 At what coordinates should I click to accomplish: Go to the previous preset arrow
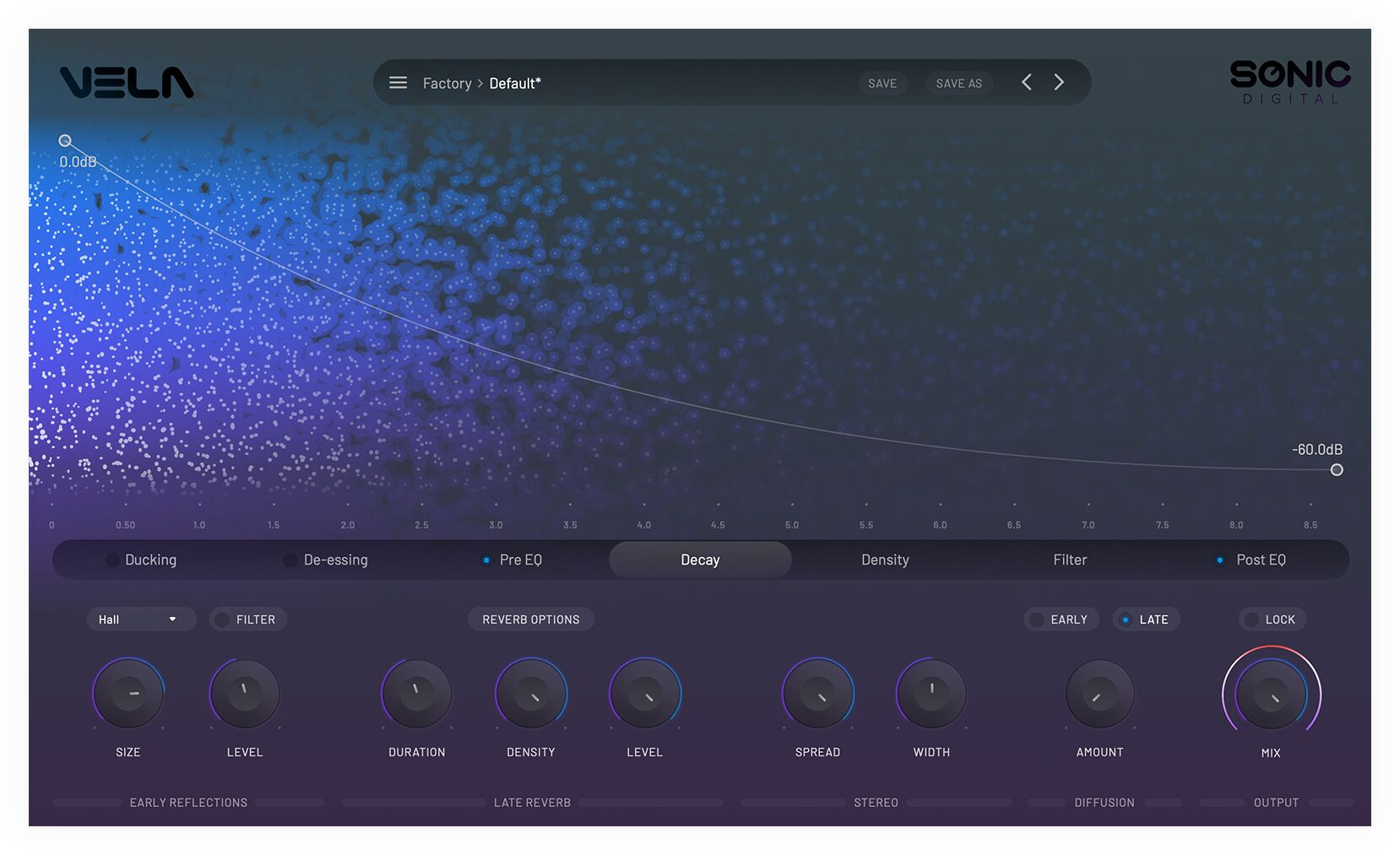(1026, 82)
